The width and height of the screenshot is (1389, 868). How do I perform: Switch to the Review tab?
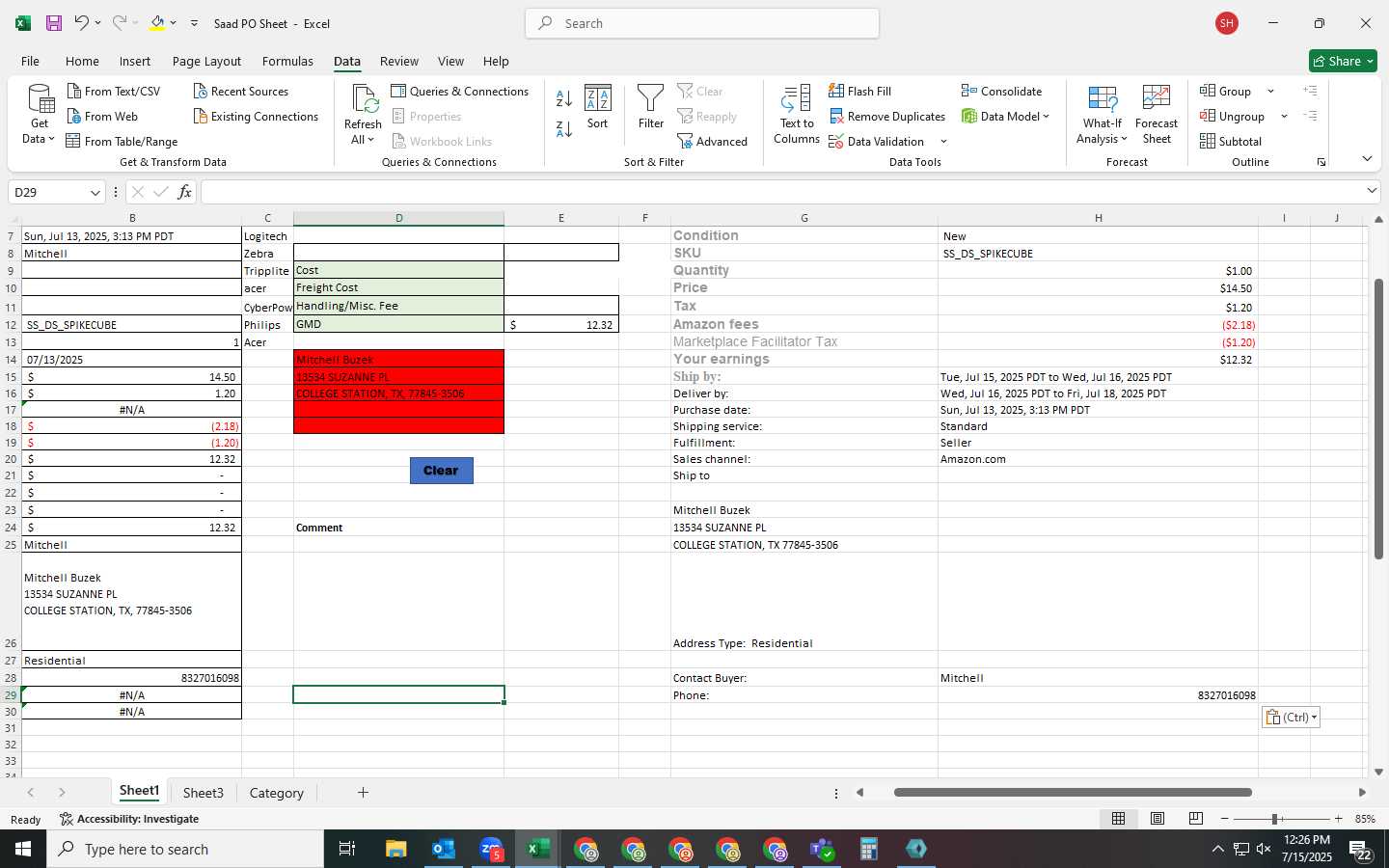pos(399,61)
